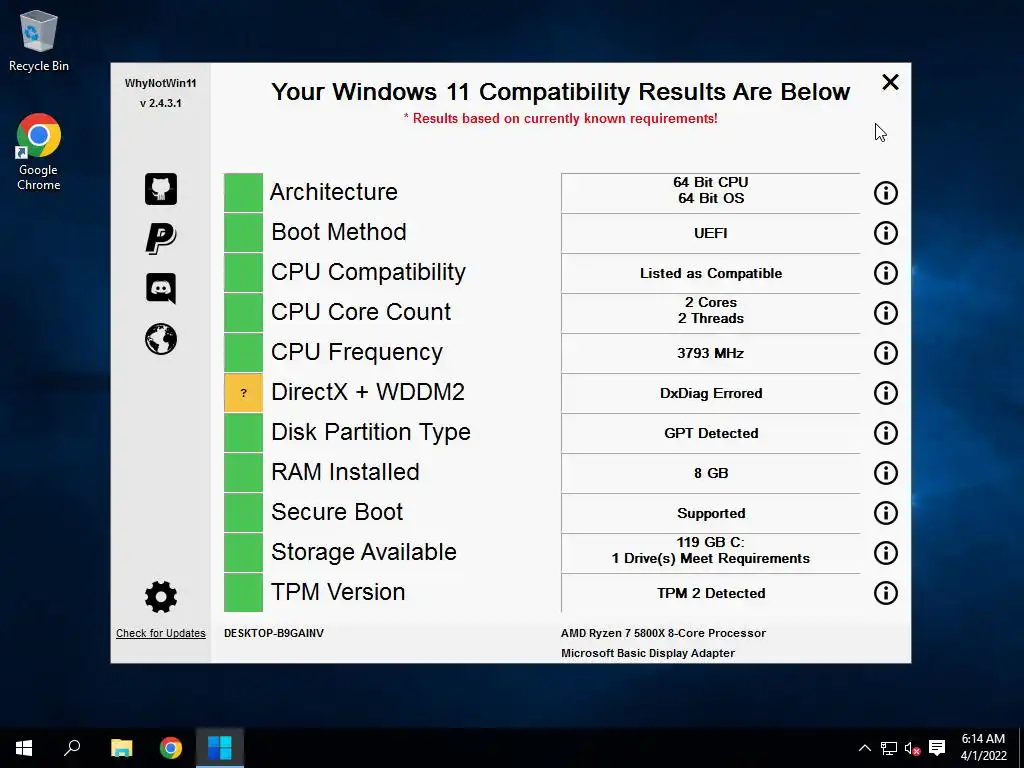Show info for RAM Installed
Image resolution: width=1024 pixels, height=768 pixels.
886,473
